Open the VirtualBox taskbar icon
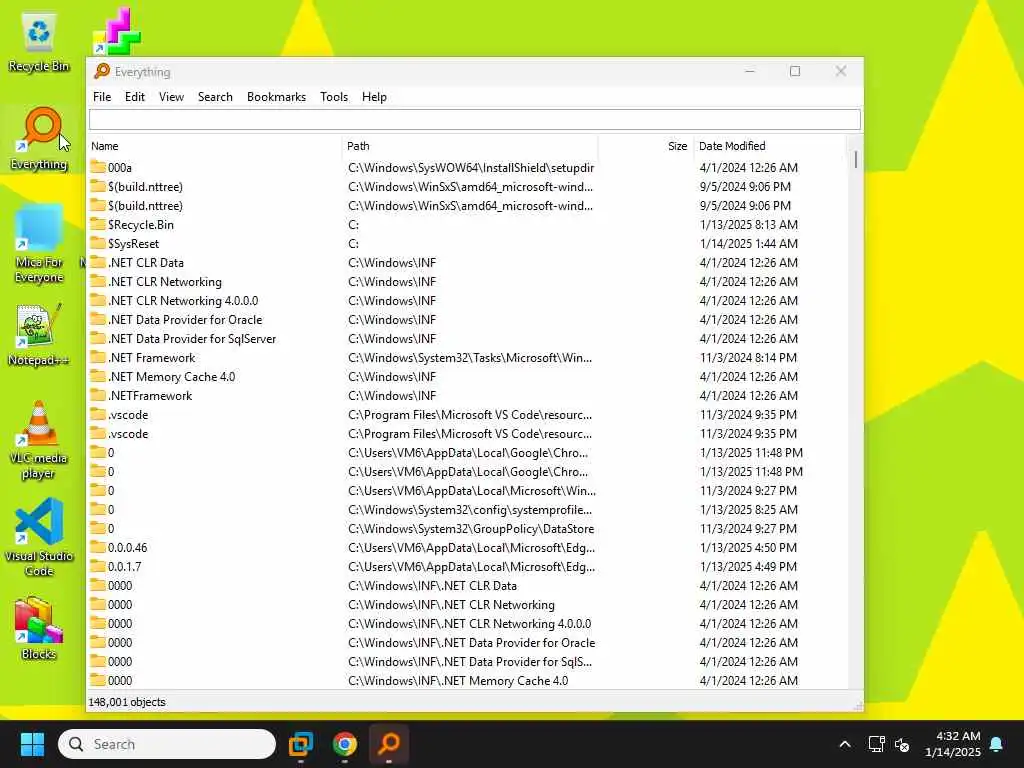This screenshot has width=1024, height=768. (301, 744)
